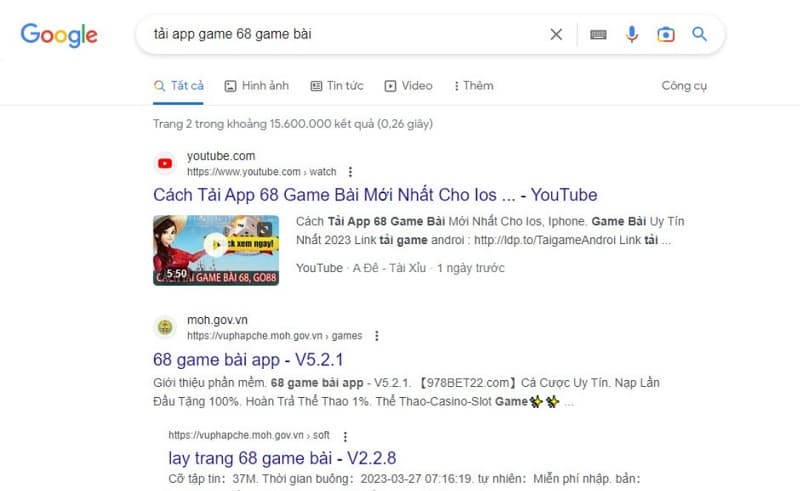Viewport: 800px width, 491px height.
Task: Open options menu for vuphapche.moh.gov.vn games result
Action: (377, 336)
